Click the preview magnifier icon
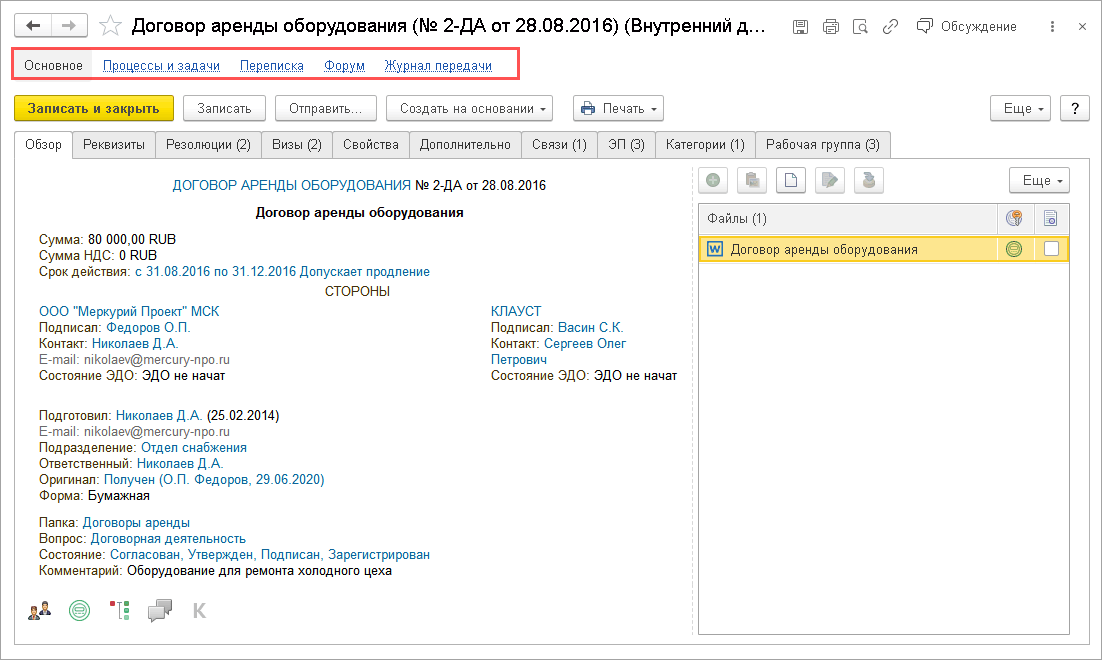Image resolution: width=1102 pixels, height=660 pixels. pos(861,27)
